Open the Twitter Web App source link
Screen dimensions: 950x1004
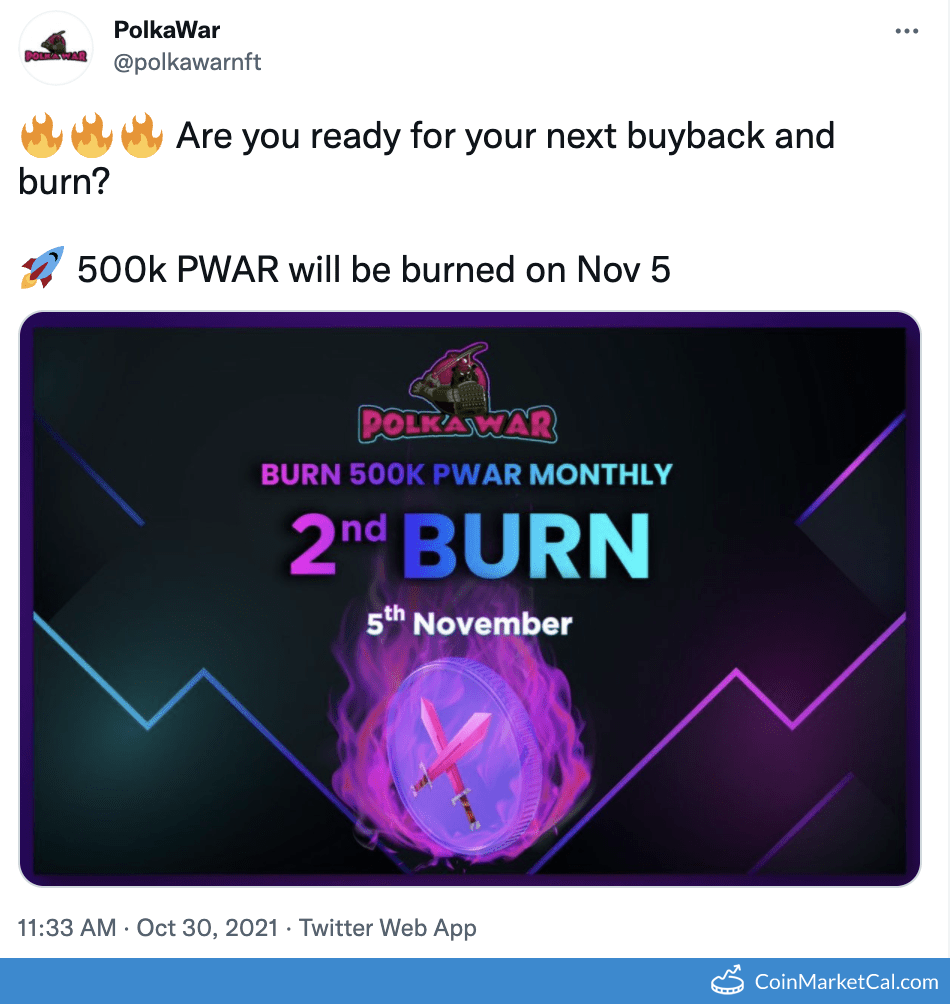[x=388, y=928]
